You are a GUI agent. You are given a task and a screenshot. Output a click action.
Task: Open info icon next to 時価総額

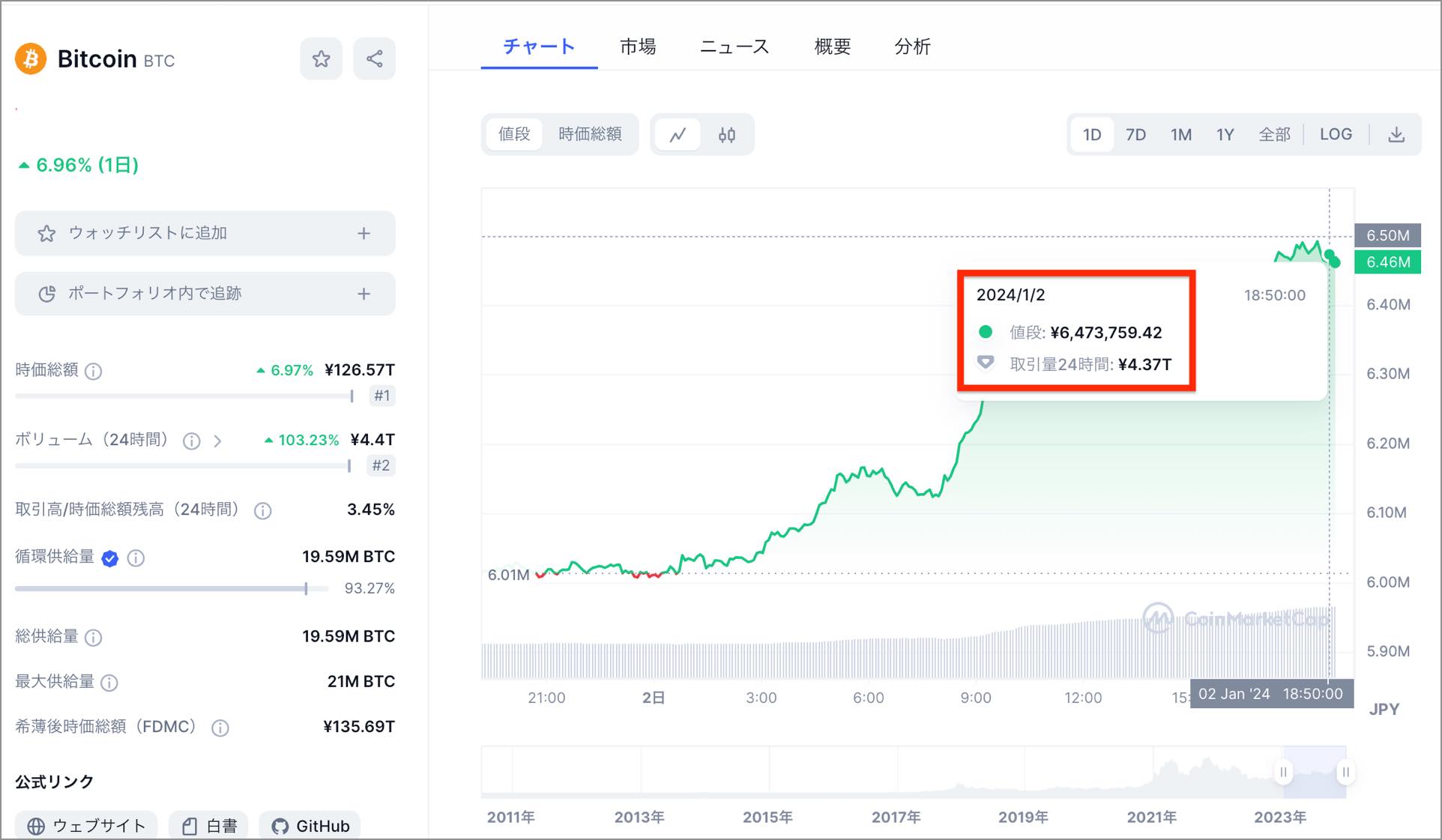point(93,371)
